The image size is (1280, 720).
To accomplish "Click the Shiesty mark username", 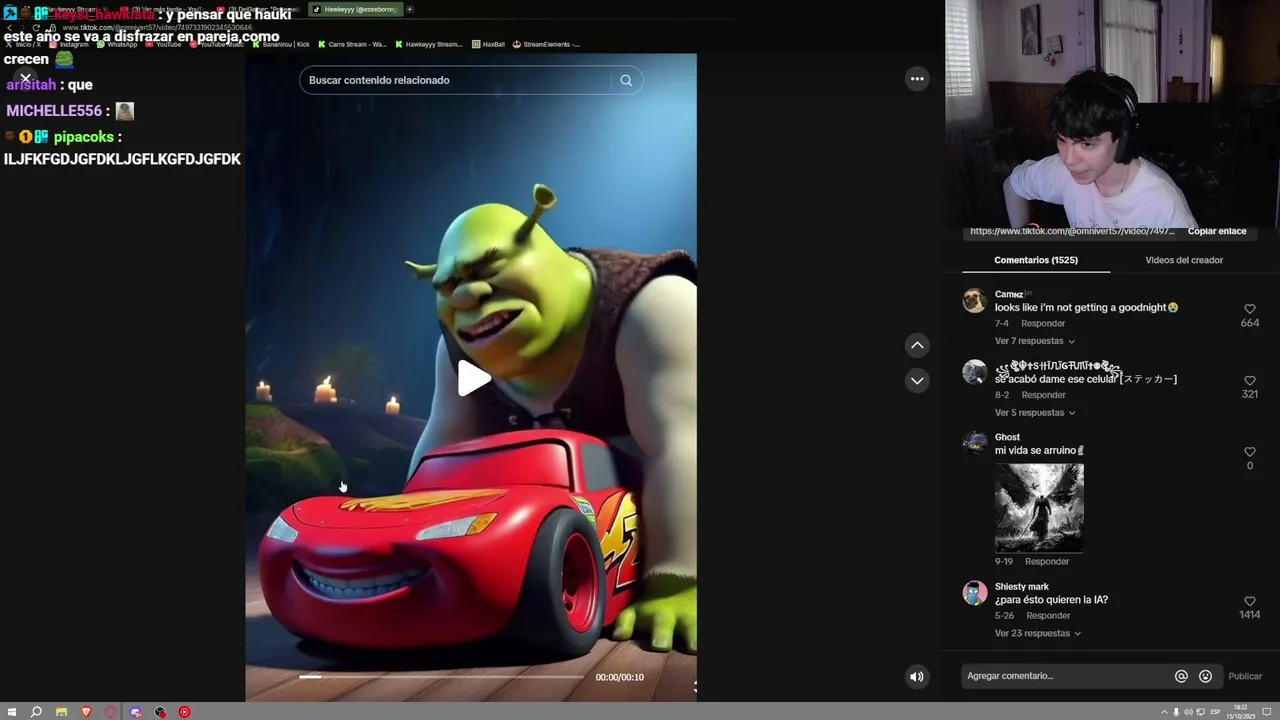I will tap(1021, 587).
